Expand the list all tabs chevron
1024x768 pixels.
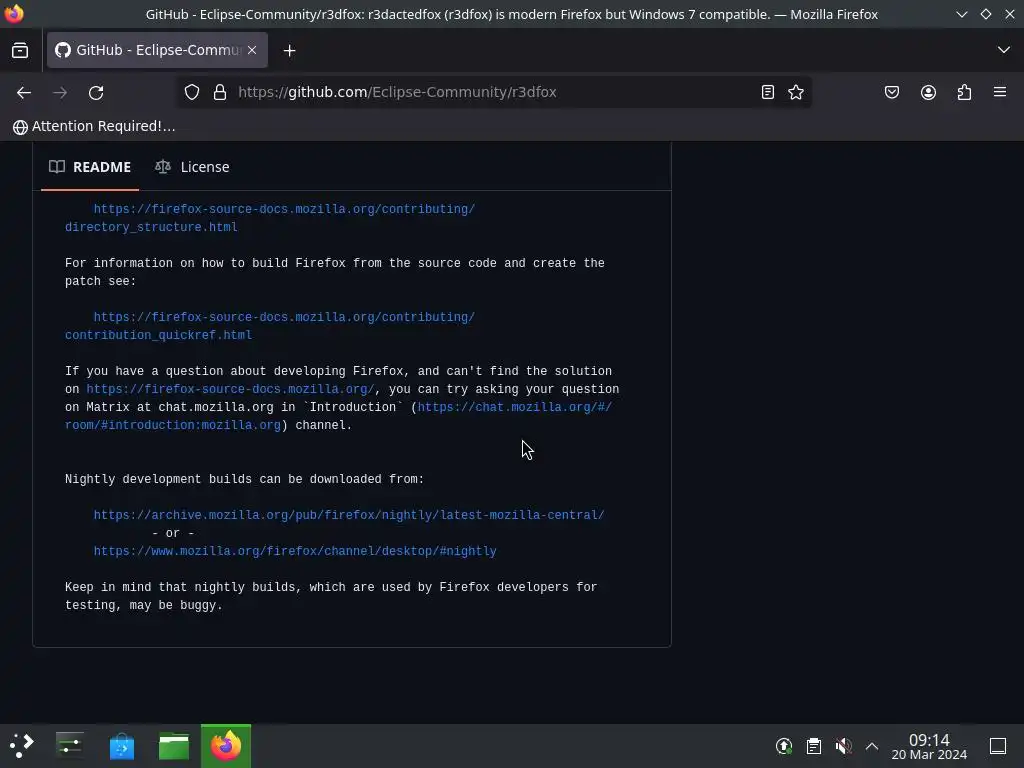(1003, 50)
